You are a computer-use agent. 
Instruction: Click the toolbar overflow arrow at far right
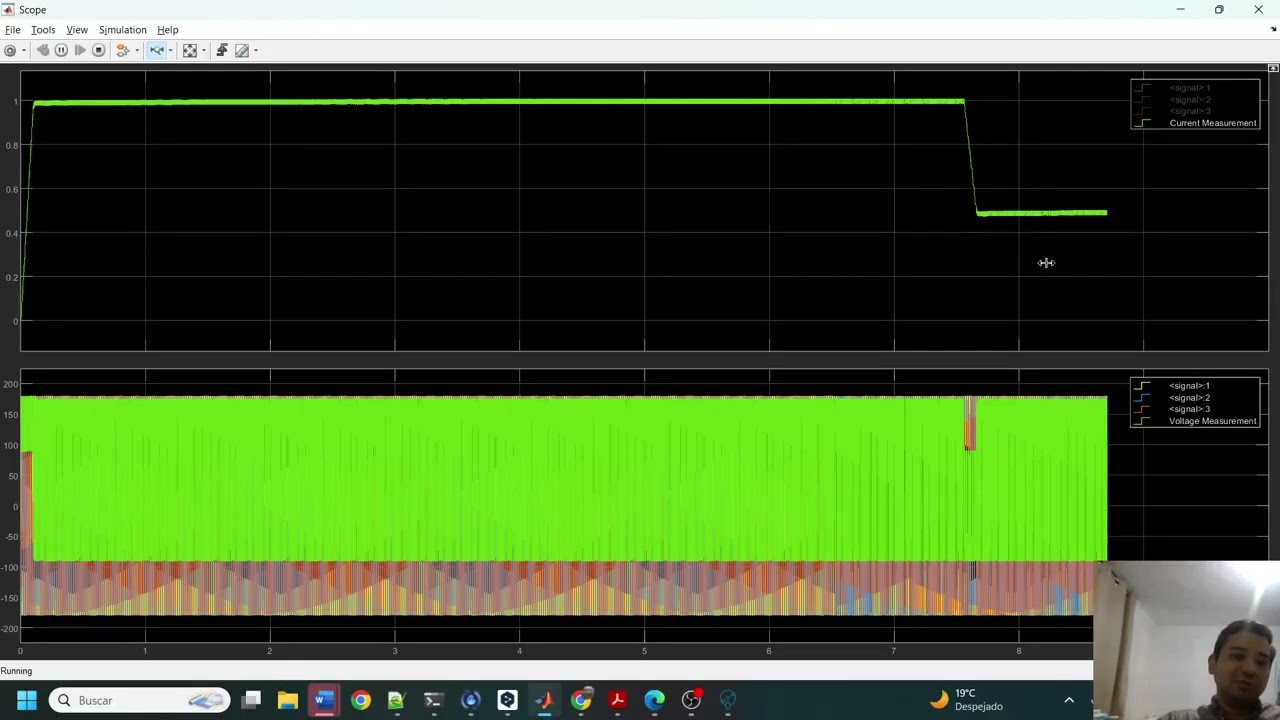pyautogui.click(x=1273, y=30)
